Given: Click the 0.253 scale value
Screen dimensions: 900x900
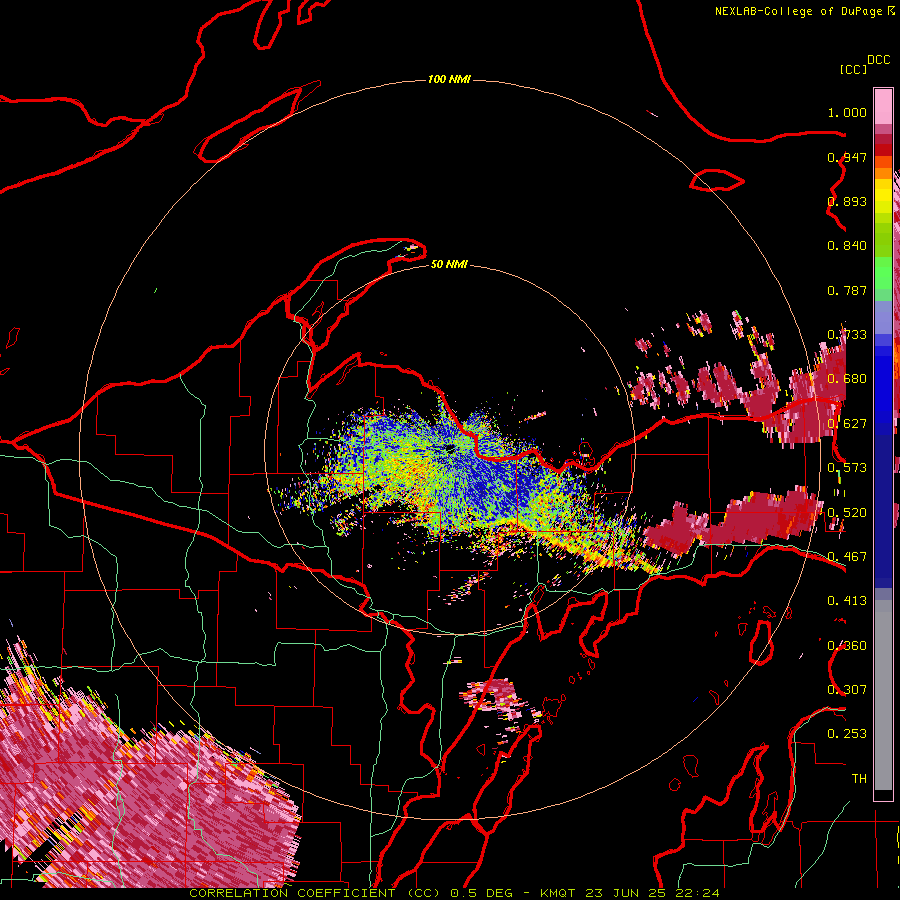Looking at the screenshot, I should tap(847, 734).
